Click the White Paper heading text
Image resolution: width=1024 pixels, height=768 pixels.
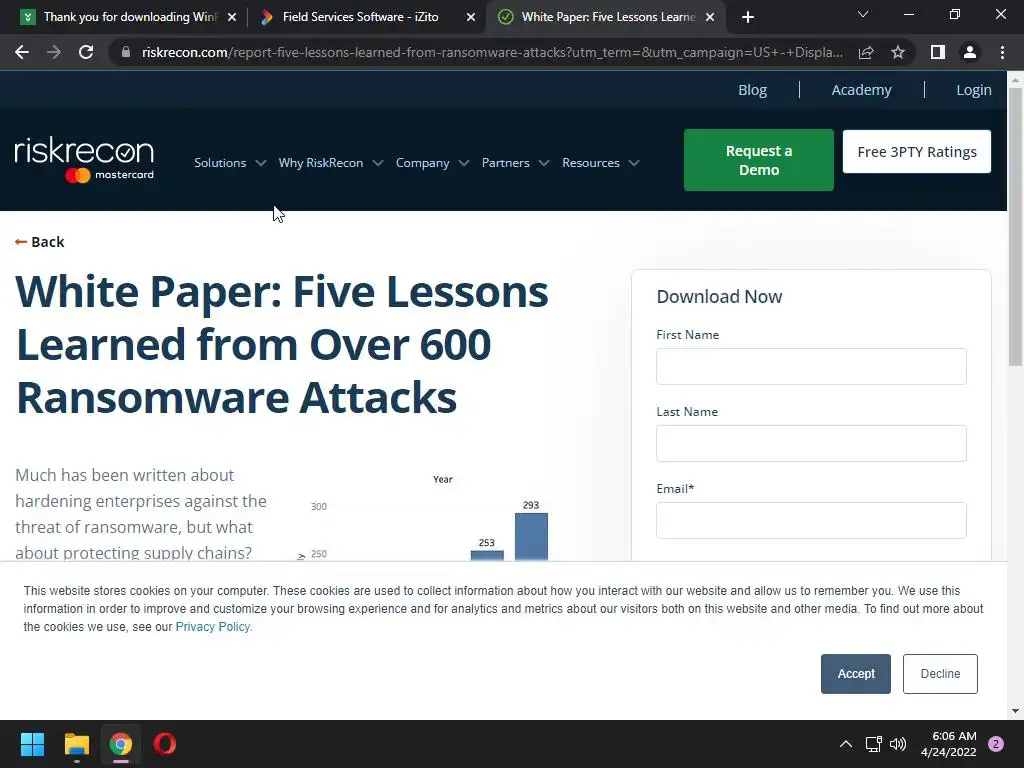pos(282,344)
